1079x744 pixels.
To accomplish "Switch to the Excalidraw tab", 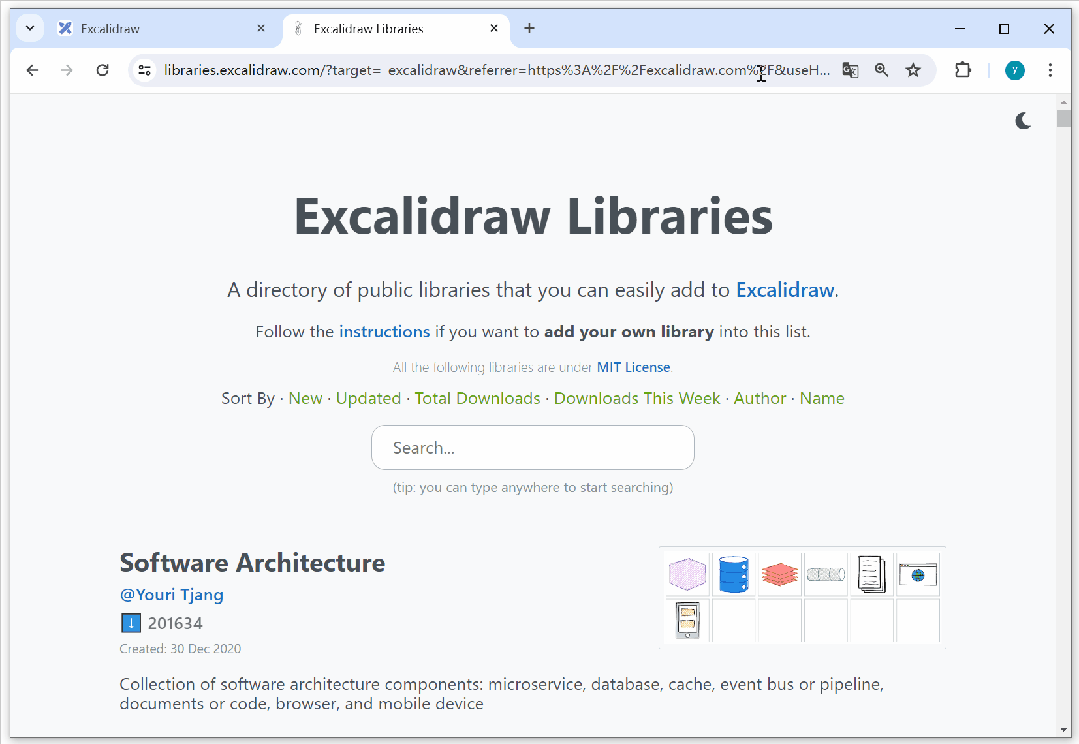I will (162, 28).
